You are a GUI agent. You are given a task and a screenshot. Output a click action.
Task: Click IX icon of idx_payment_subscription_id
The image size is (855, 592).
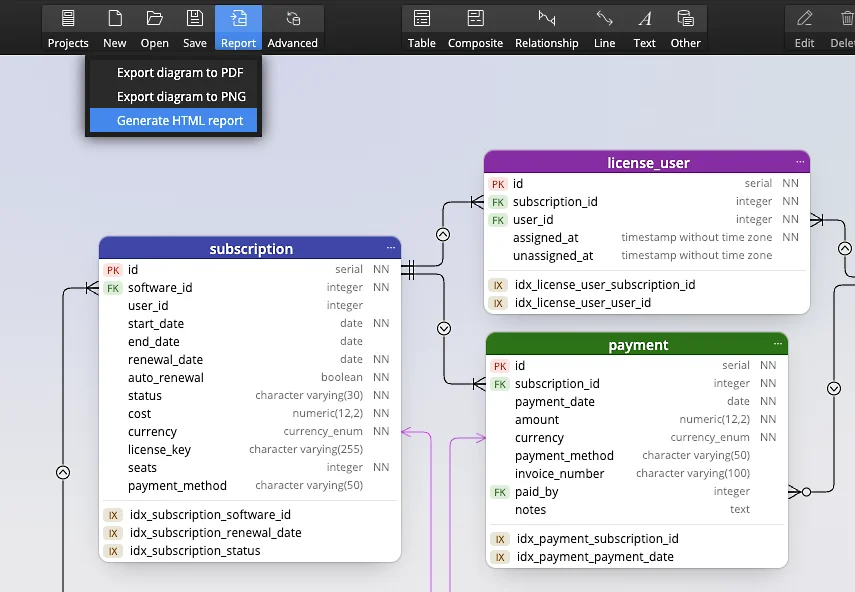pos(500,539)
